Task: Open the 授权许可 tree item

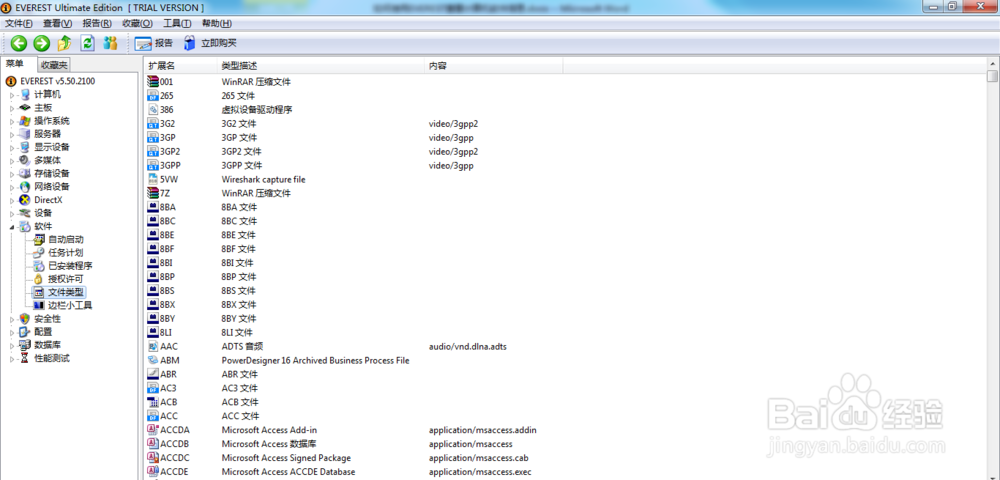Action: coord(59,279)
